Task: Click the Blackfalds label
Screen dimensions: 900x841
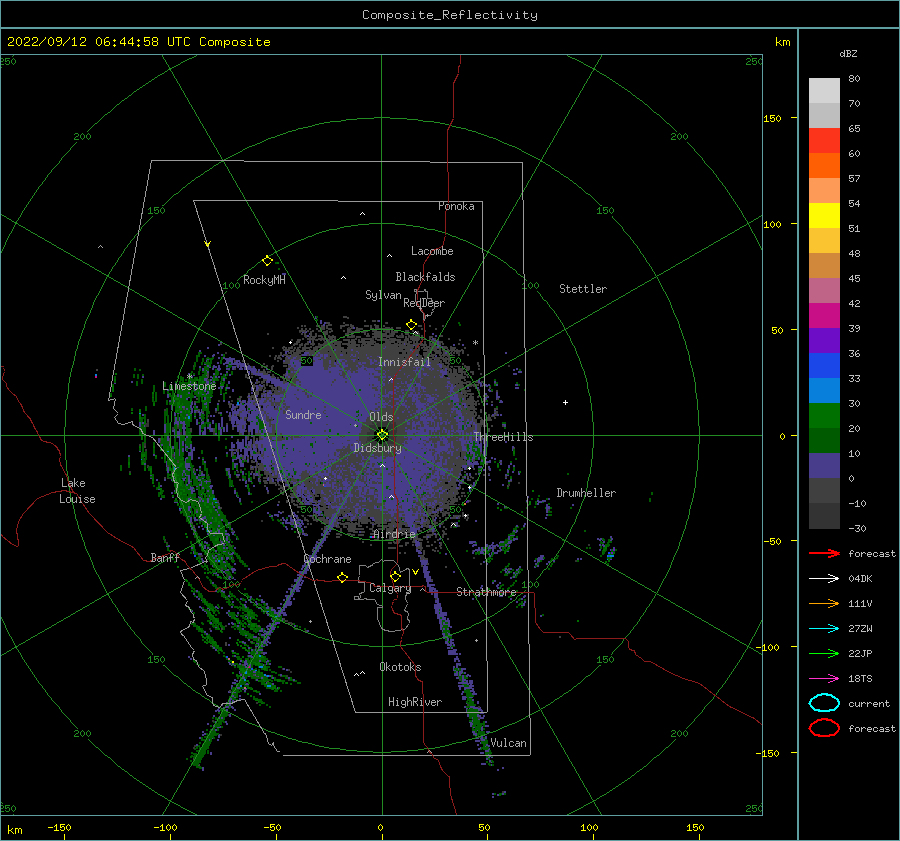Action: tap(425, 277)
